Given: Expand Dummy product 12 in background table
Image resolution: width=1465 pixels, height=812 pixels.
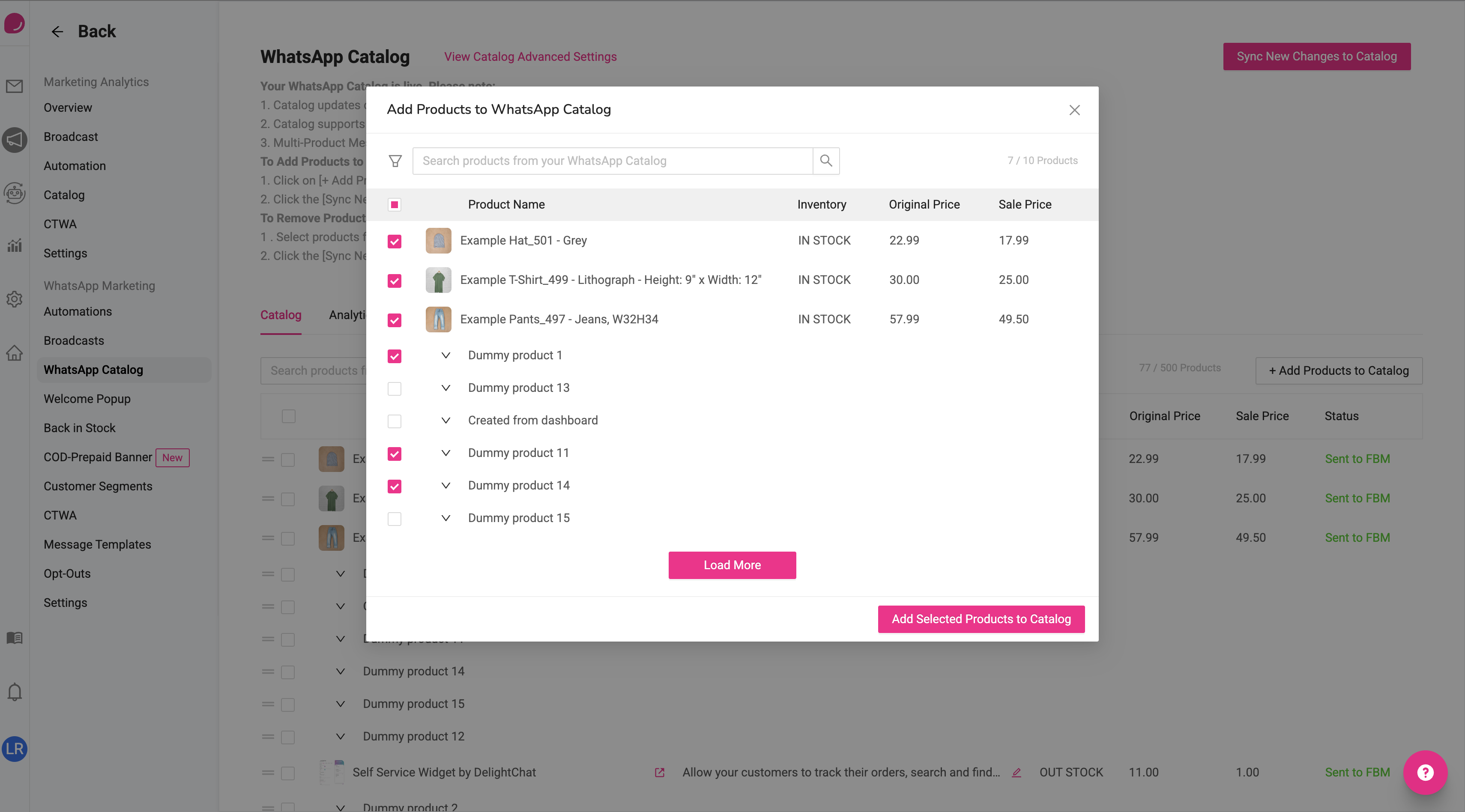Looking at the screenshot, I should [x=341, y=736].
